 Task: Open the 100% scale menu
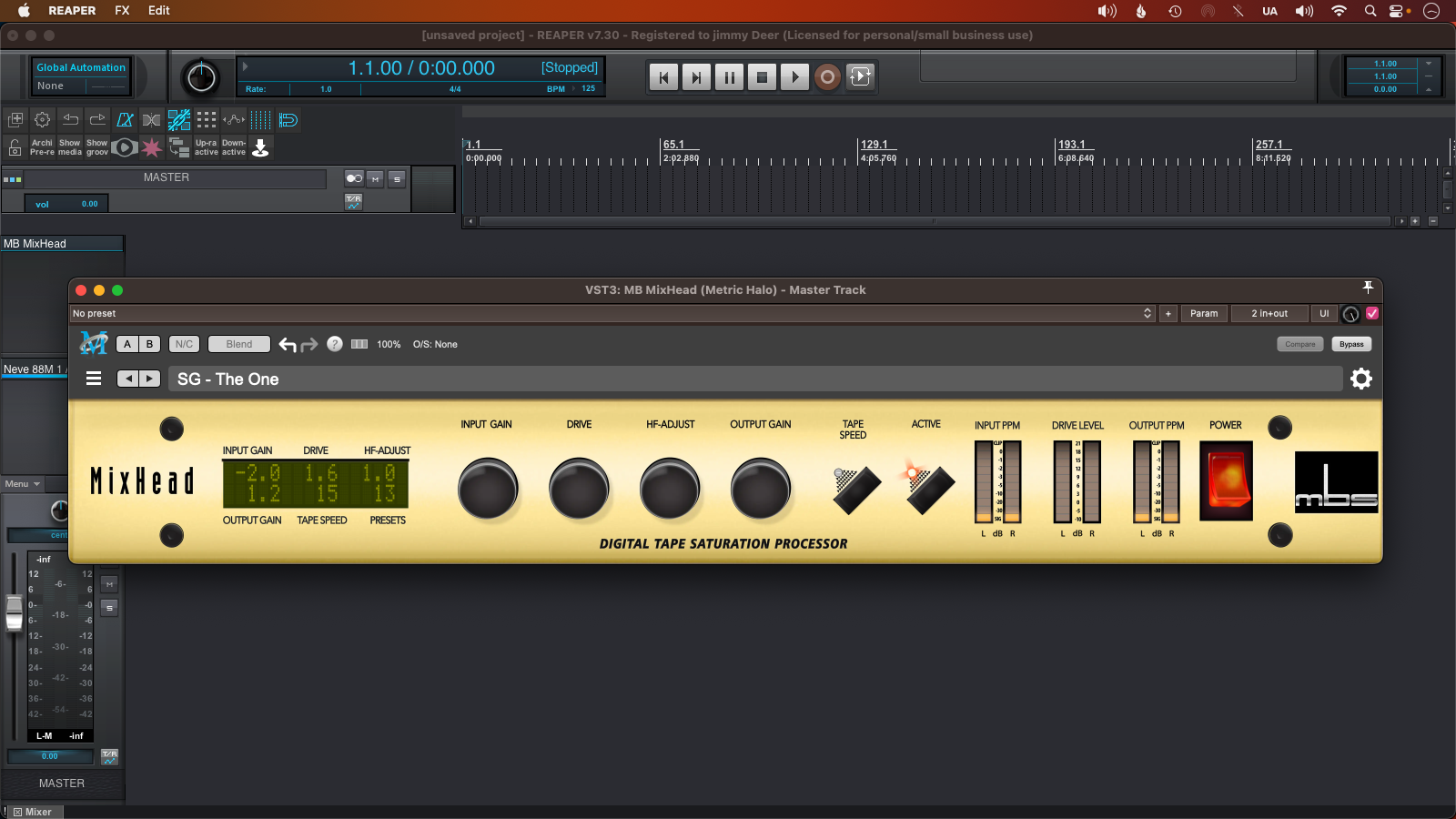(x=389, y=344)
